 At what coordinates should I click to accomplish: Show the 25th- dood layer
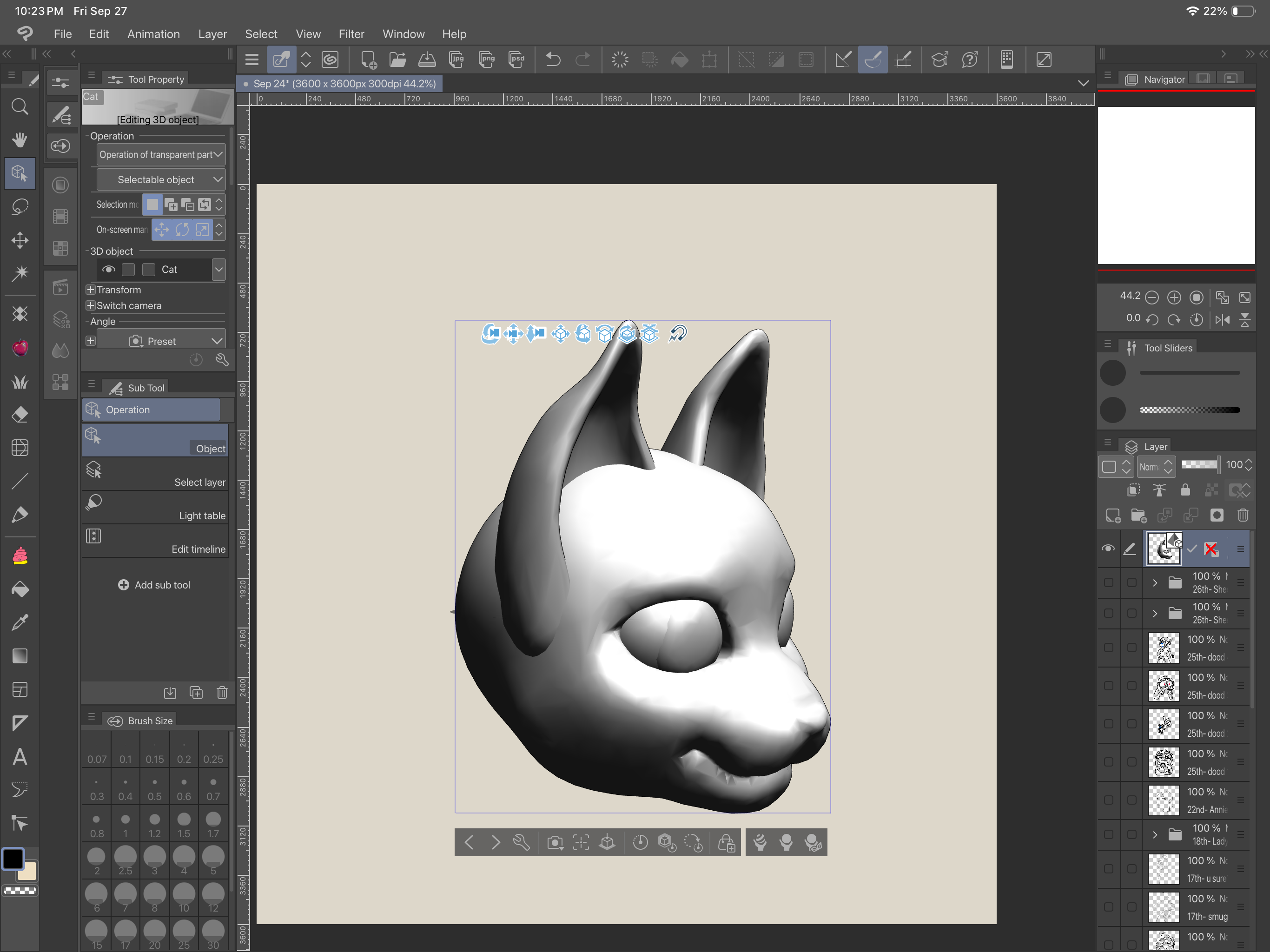(x=1108, y=648)
